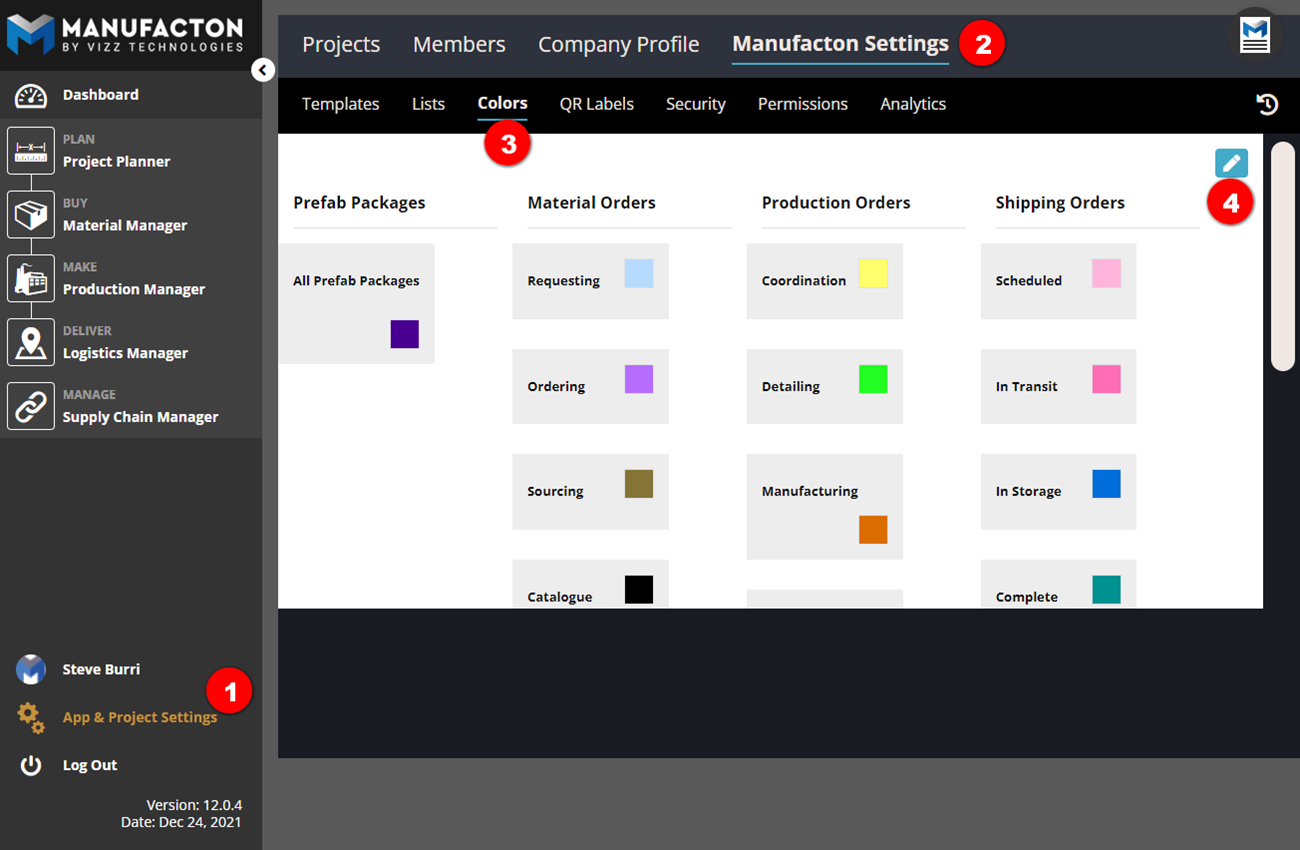Open the QR Labels tab

(x=596, y=104)
